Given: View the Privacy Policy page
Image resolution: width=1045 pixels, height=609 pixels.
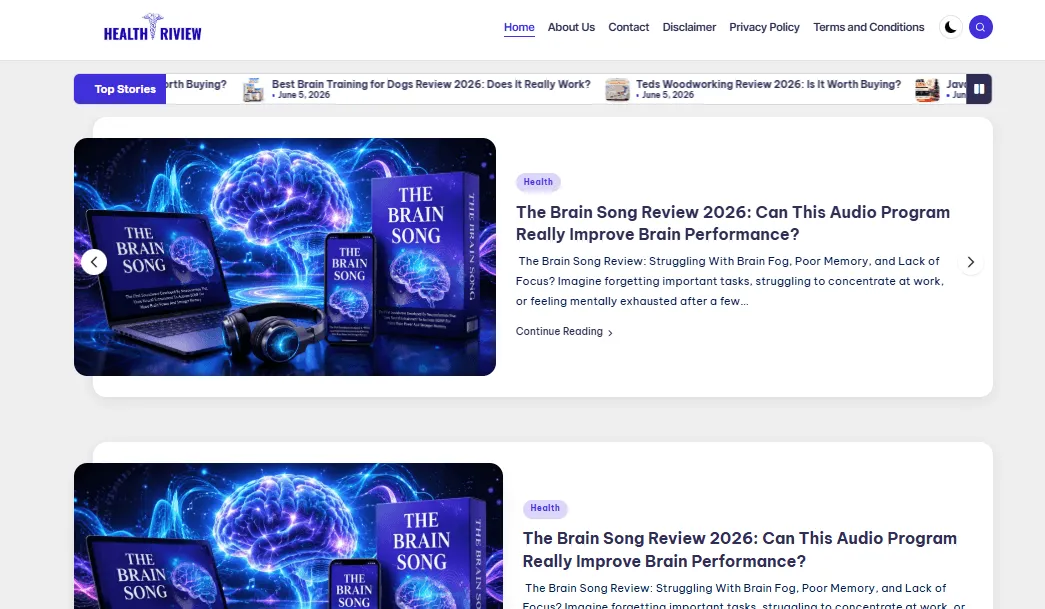Looking at the screenshot, I should 764,27.
